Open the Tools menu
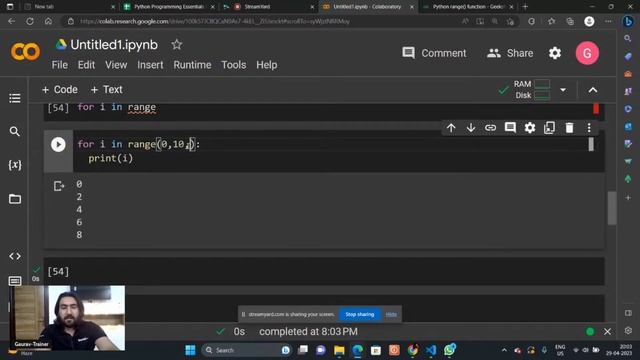The height and width of the screenshot is (360, 640). 233,65
